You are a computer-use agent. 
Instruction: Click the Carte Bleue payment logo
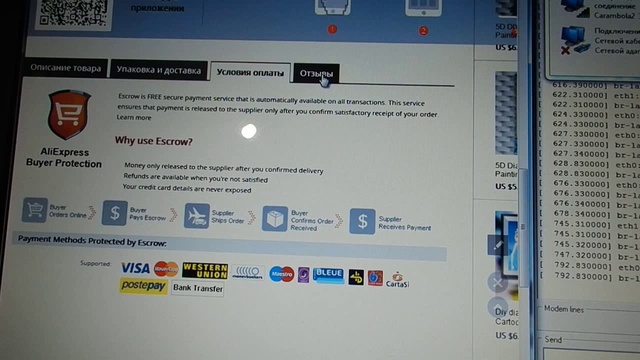(x=329, y=275)
